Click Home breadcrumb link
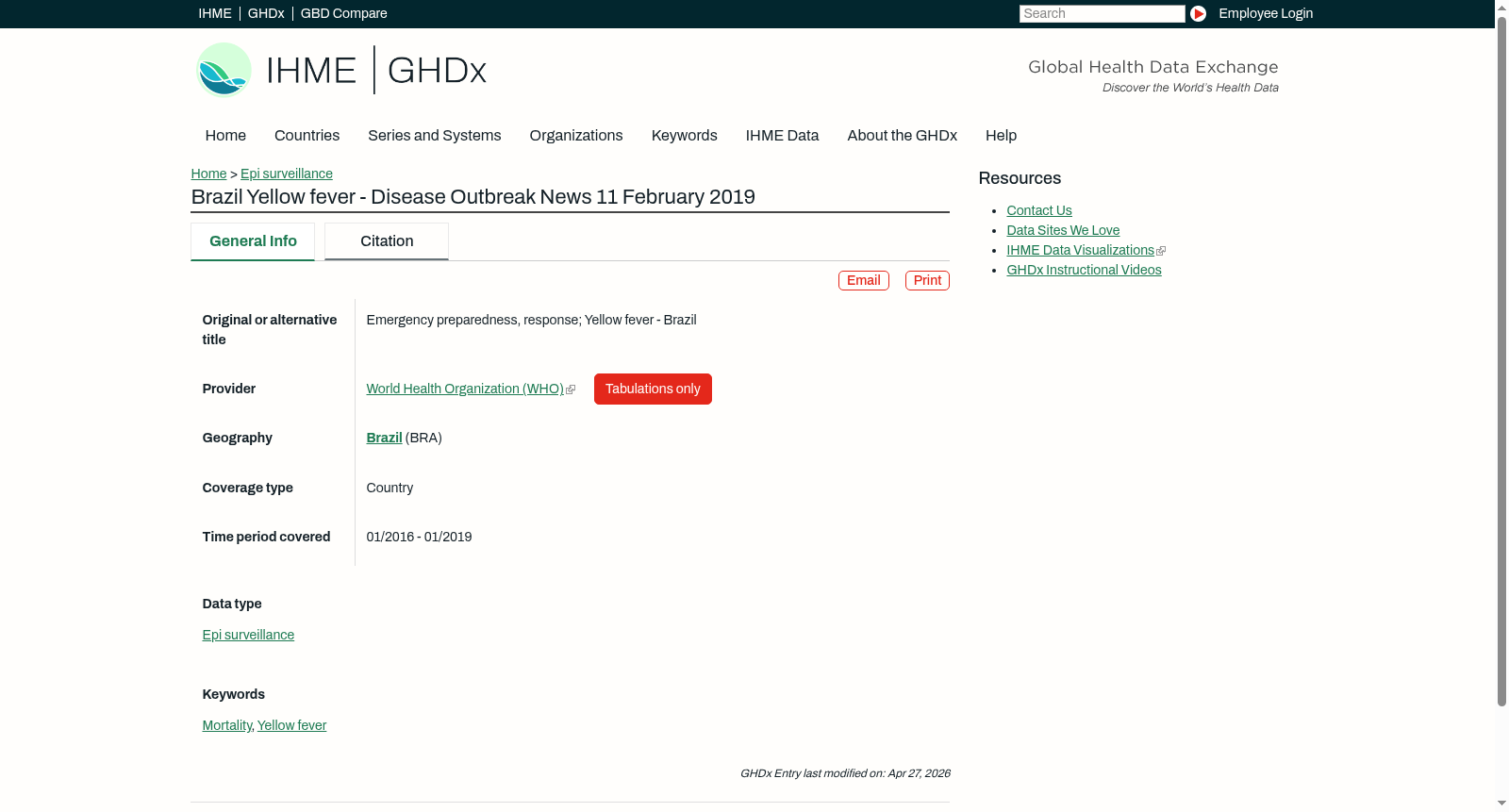This screenshot has height=812, width=1509. point(208,174)
